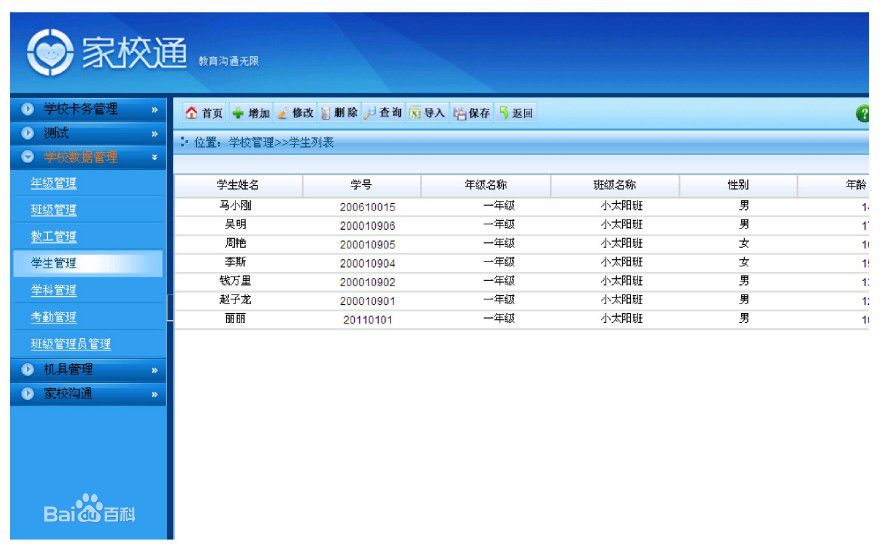Screen dimensions: 896x550
Task: Click the 班级名称 column header
Action: tap(615, 185)
